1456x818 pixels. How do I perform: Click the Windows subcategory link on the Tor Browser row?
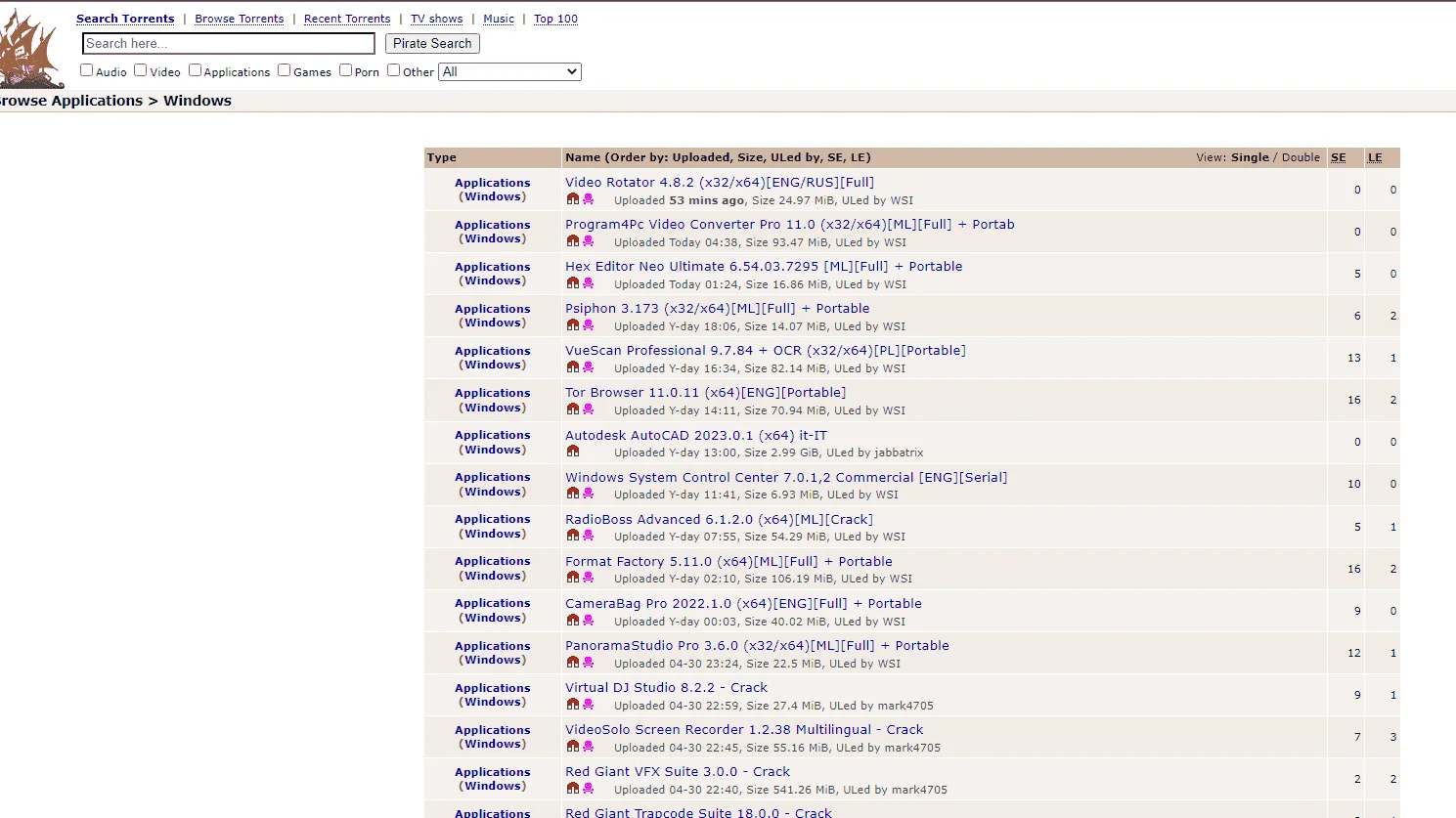coord(493,408)
